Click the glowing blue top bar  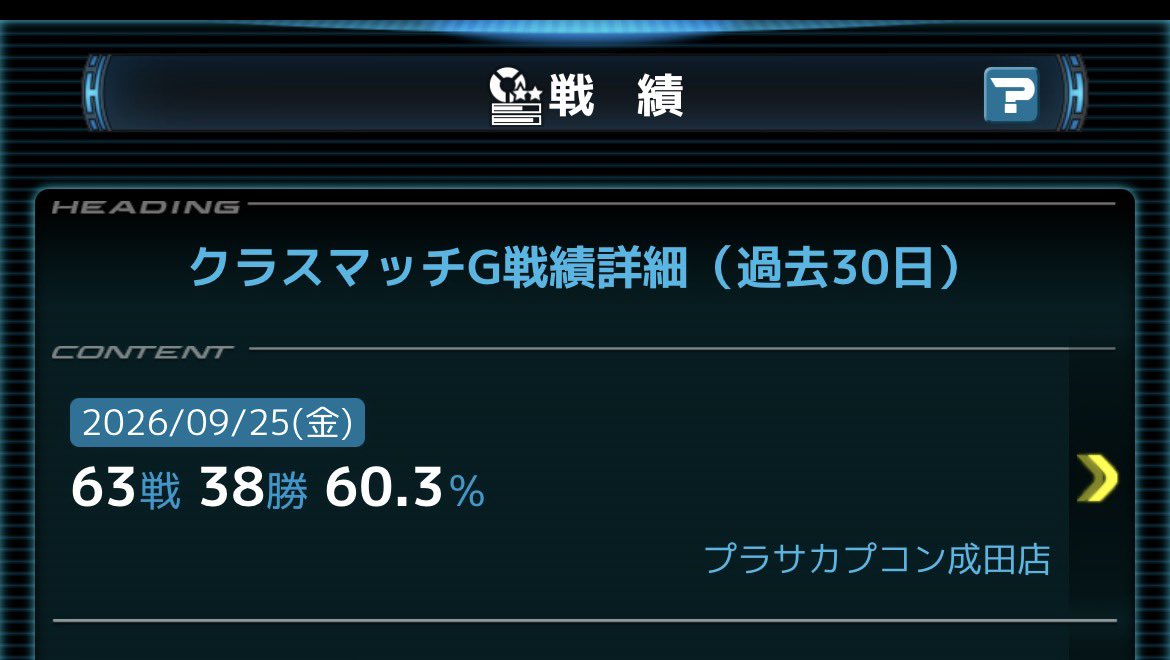click(585, 31)
